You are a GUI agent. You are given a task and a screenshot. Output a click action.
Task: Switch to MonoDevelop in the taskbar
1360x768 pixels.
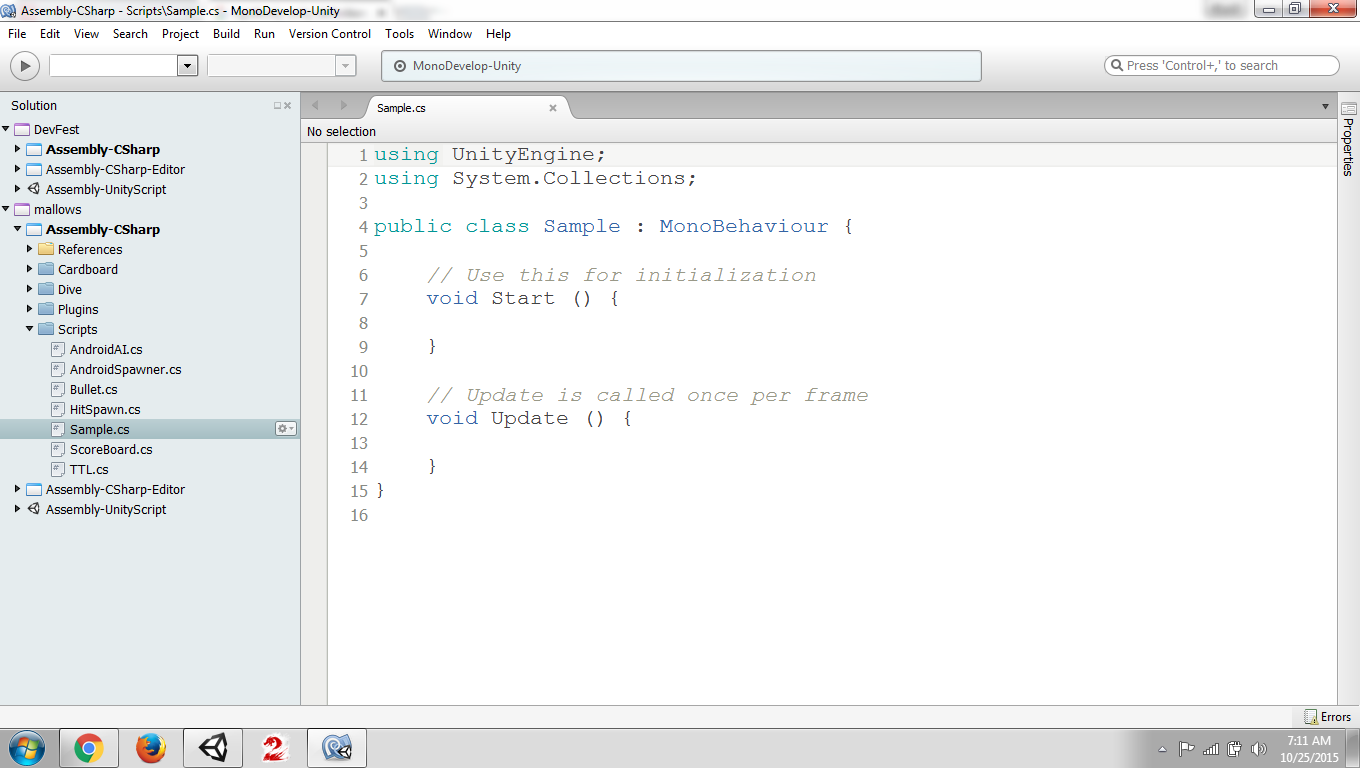(x=337, y=748)
